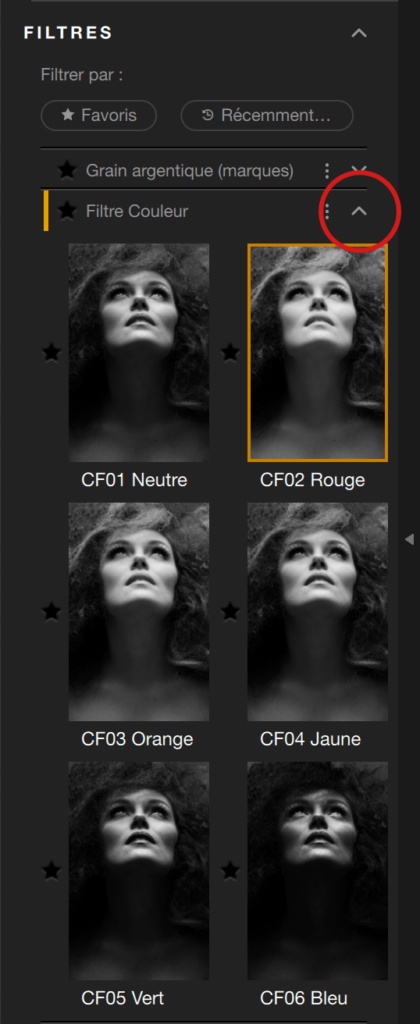Image resolution: width=420 pixels, height=1024 pixels.
Task: Favorite the CF05 Vert preset star
Action: (52, 870)
